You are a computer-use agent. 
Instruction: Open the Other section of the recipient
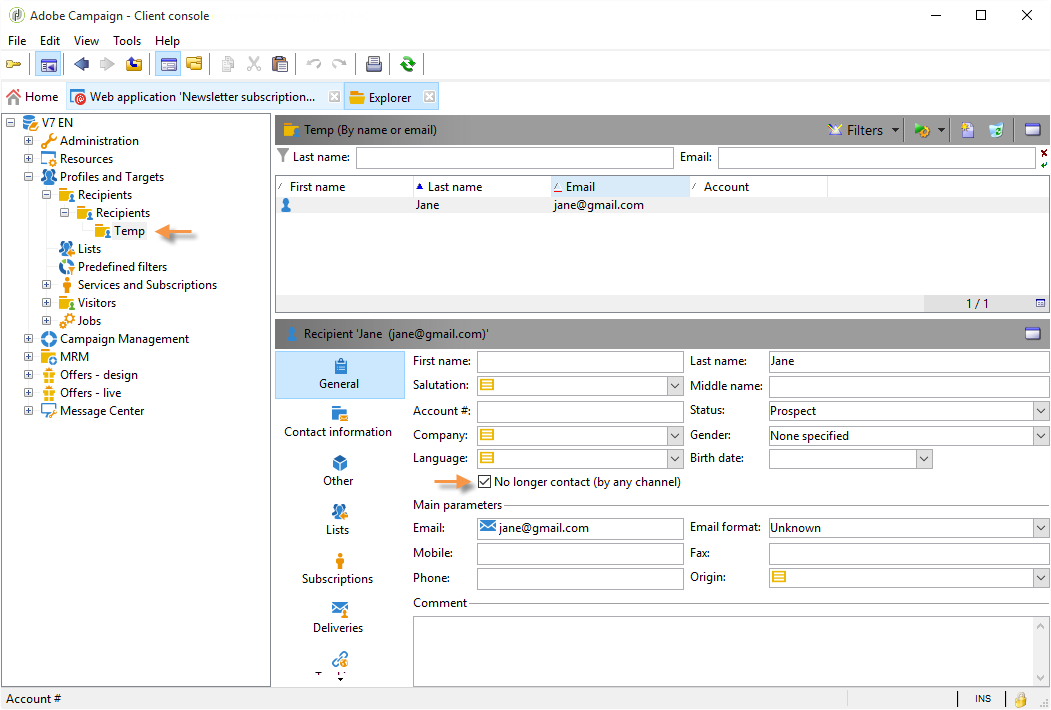(338, 471)
